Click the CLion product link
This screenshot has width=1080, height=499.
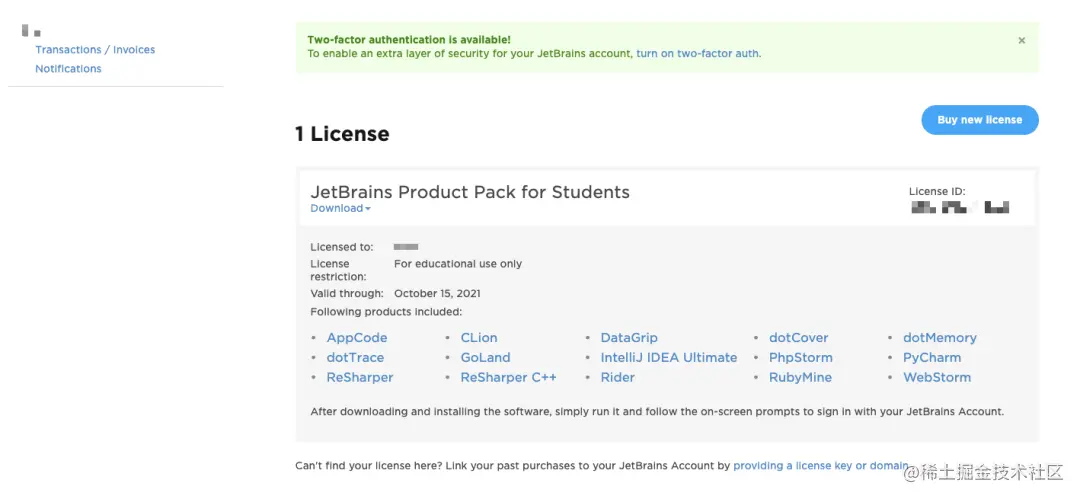click(x=478, y=338)
